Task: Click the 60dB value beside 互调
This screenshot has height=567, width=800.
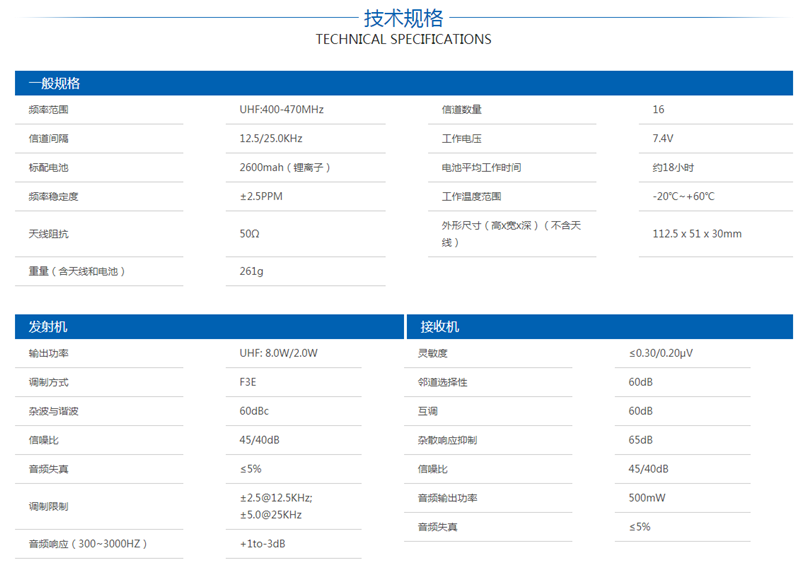Action: point(640,412)
